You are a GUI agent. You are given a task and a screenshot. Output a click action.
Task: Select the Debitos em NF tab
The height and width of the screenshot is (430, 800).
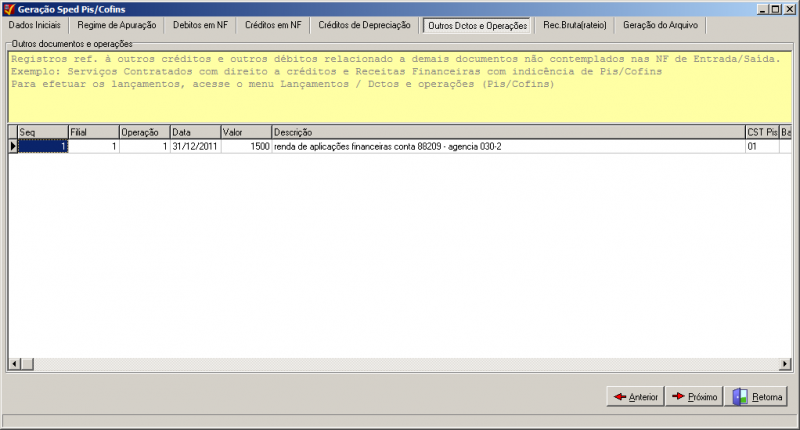tap(201, 25)
